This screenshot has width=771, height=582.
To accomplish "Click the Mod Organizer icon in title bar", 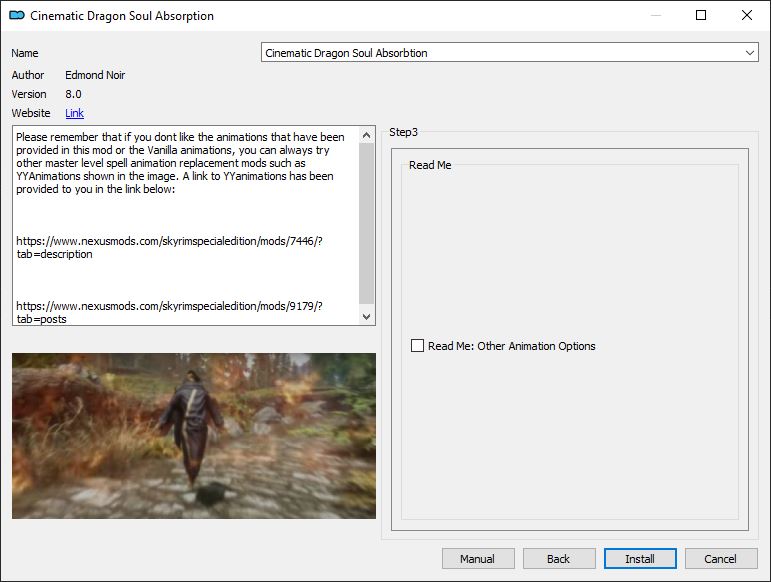I will click(x=17, y=15).
